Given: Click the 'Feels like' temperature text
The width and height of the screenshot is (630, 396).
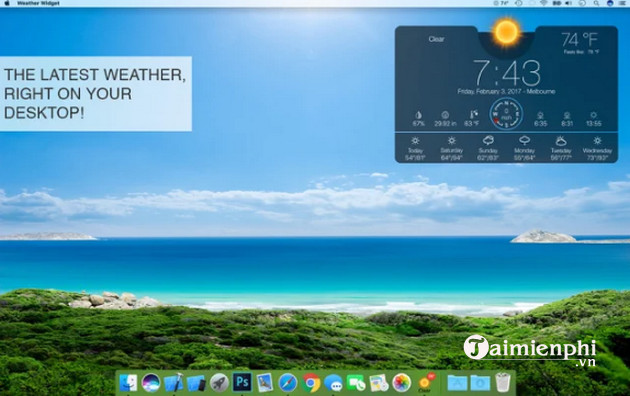Looking at the screenshot, I should point(581,52).
